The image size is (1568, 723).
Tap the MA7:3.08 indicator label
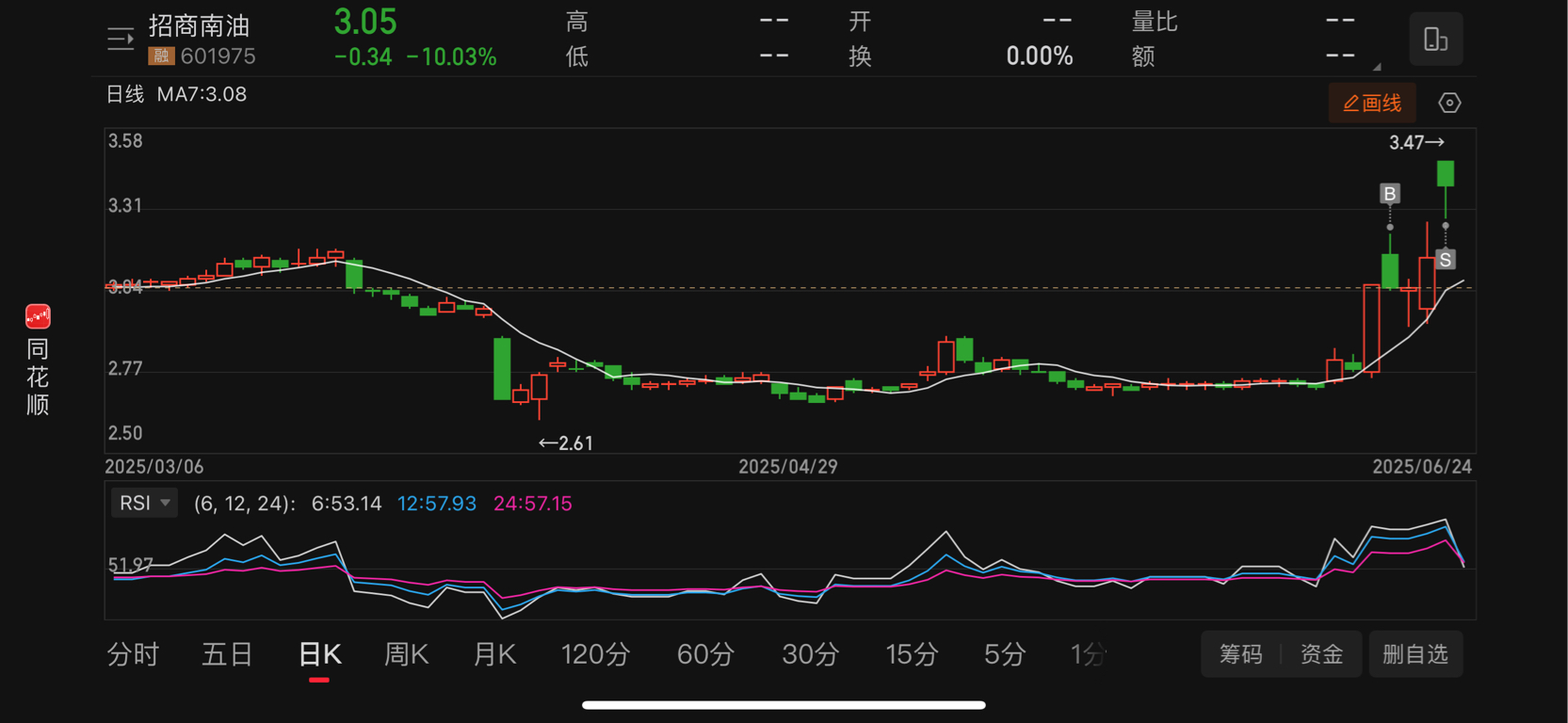click(202, 94)
